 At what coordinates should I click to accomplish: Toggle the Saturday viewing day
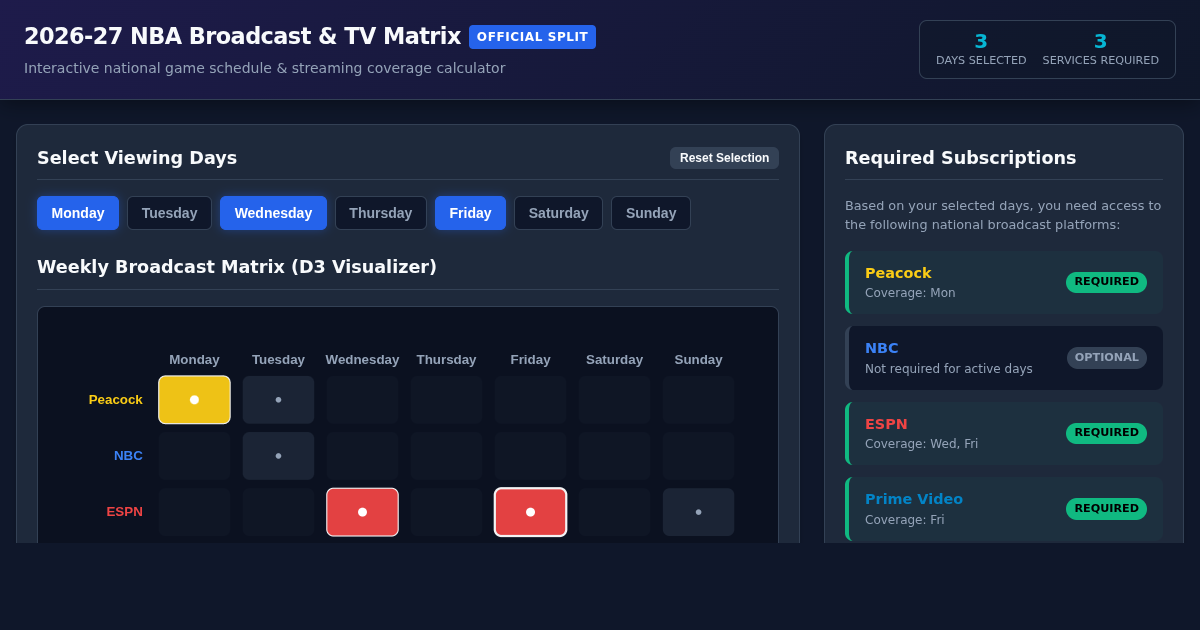[558, 213]
